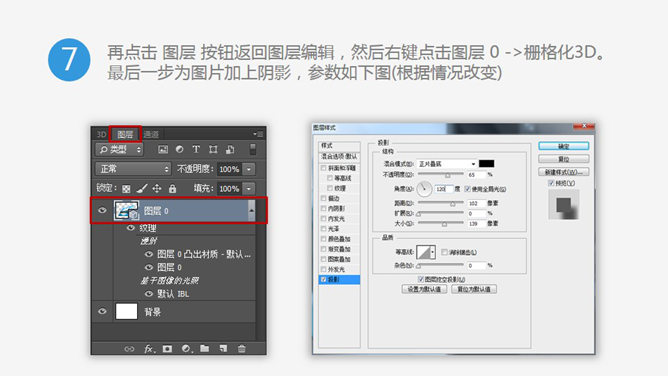
Task: Uncheck the 投影 drop shadow checkbox
Action: 324,279
